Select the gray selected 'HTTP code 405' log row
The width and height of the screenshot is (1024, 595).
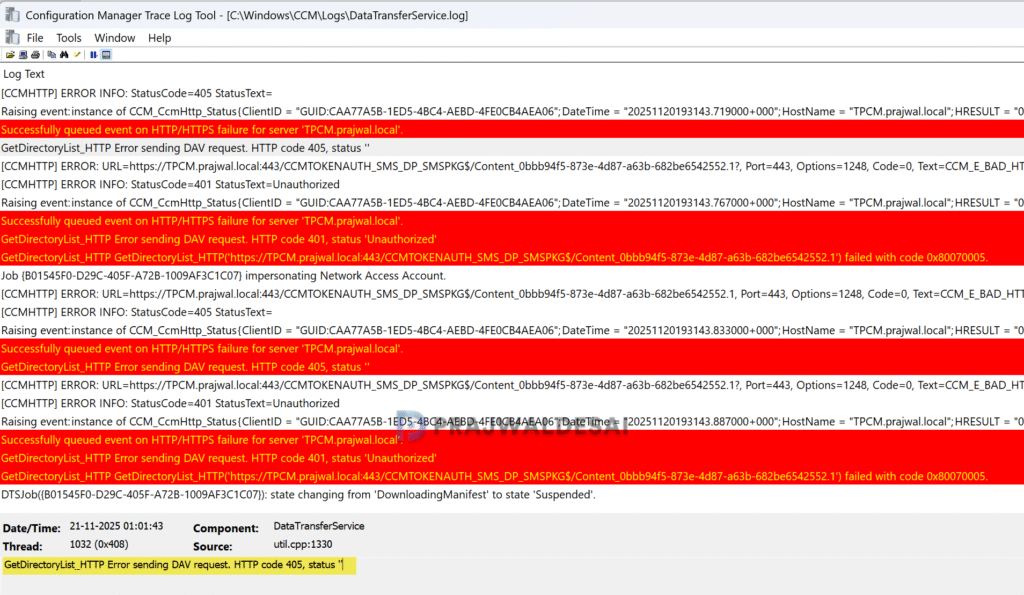tap(512, 148)
